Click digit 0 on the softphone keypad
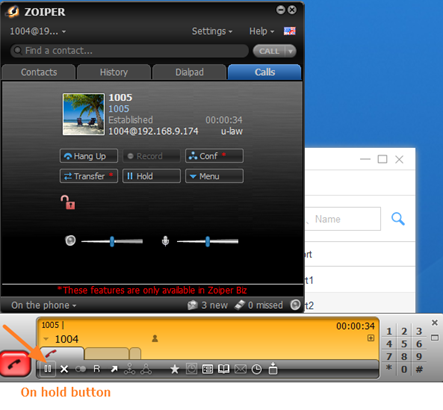The height and width of the screenshot is (410, 443). 404,369
